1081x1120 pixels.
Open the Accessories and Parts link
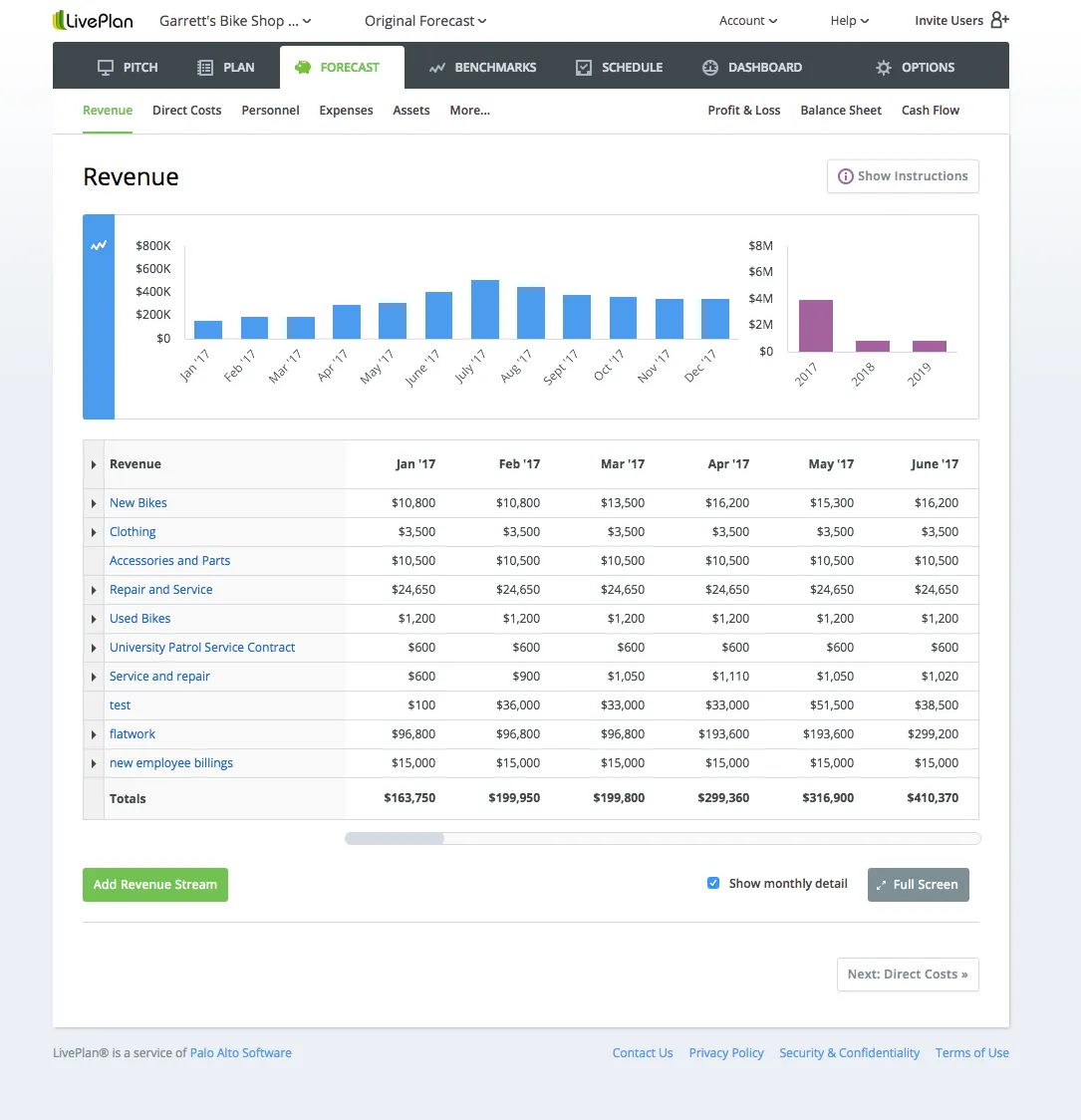click(169, 561)
